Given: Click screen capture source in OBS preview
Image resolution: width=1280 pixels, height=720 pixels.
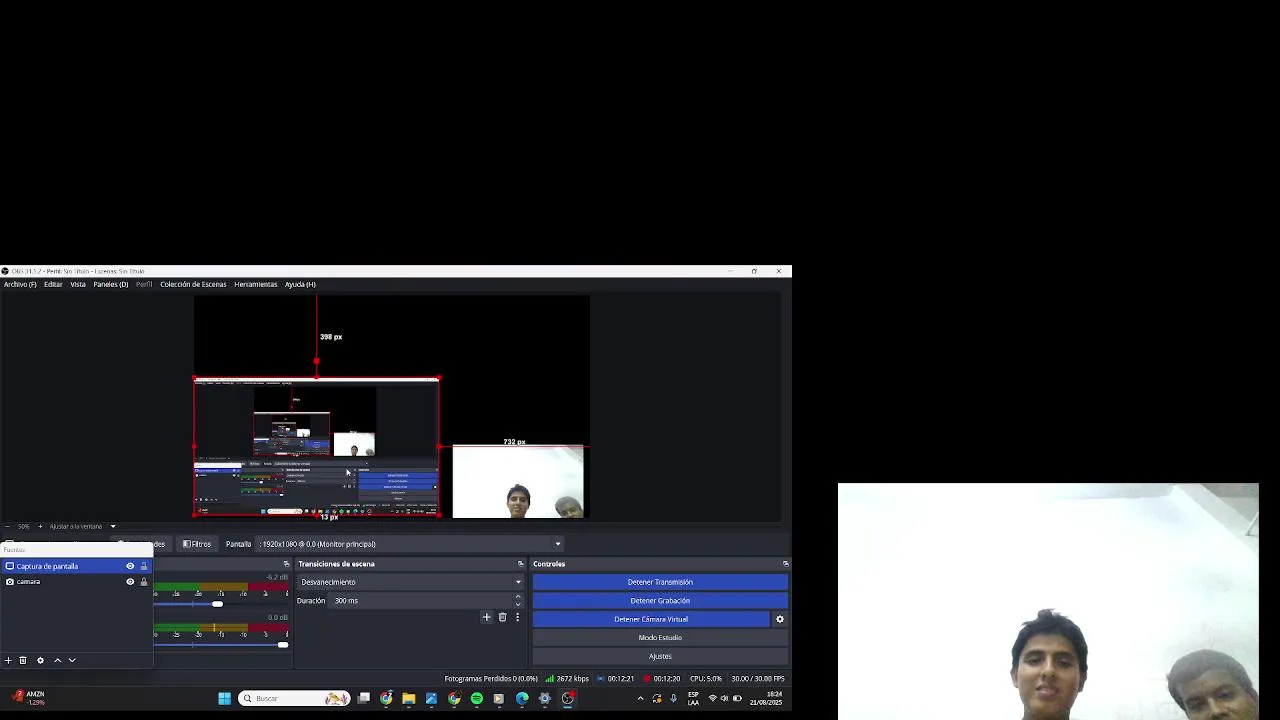Looking at the screenshot, I should click(x=316, y=447).
